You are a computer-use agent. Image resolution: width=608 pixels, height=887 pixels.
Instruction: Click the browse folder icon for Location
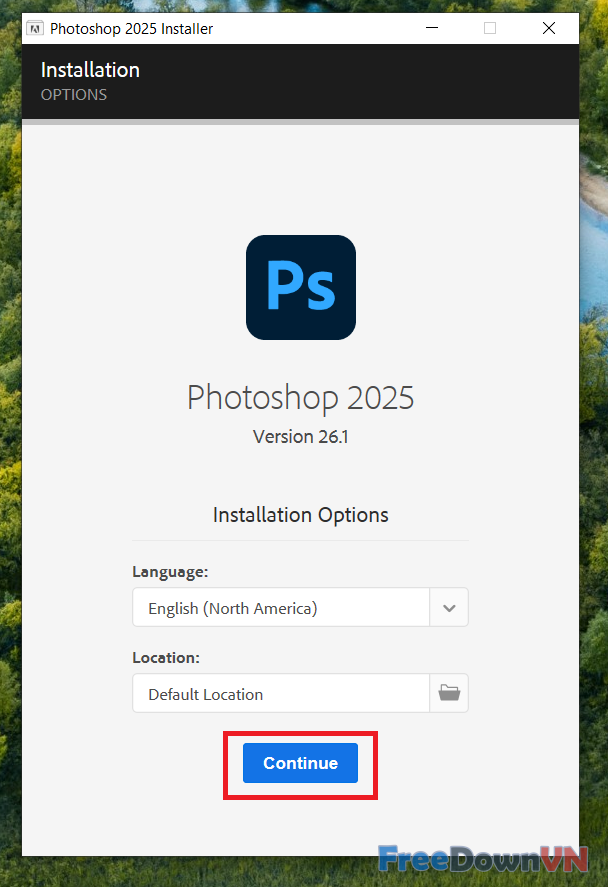coord(449,693)
